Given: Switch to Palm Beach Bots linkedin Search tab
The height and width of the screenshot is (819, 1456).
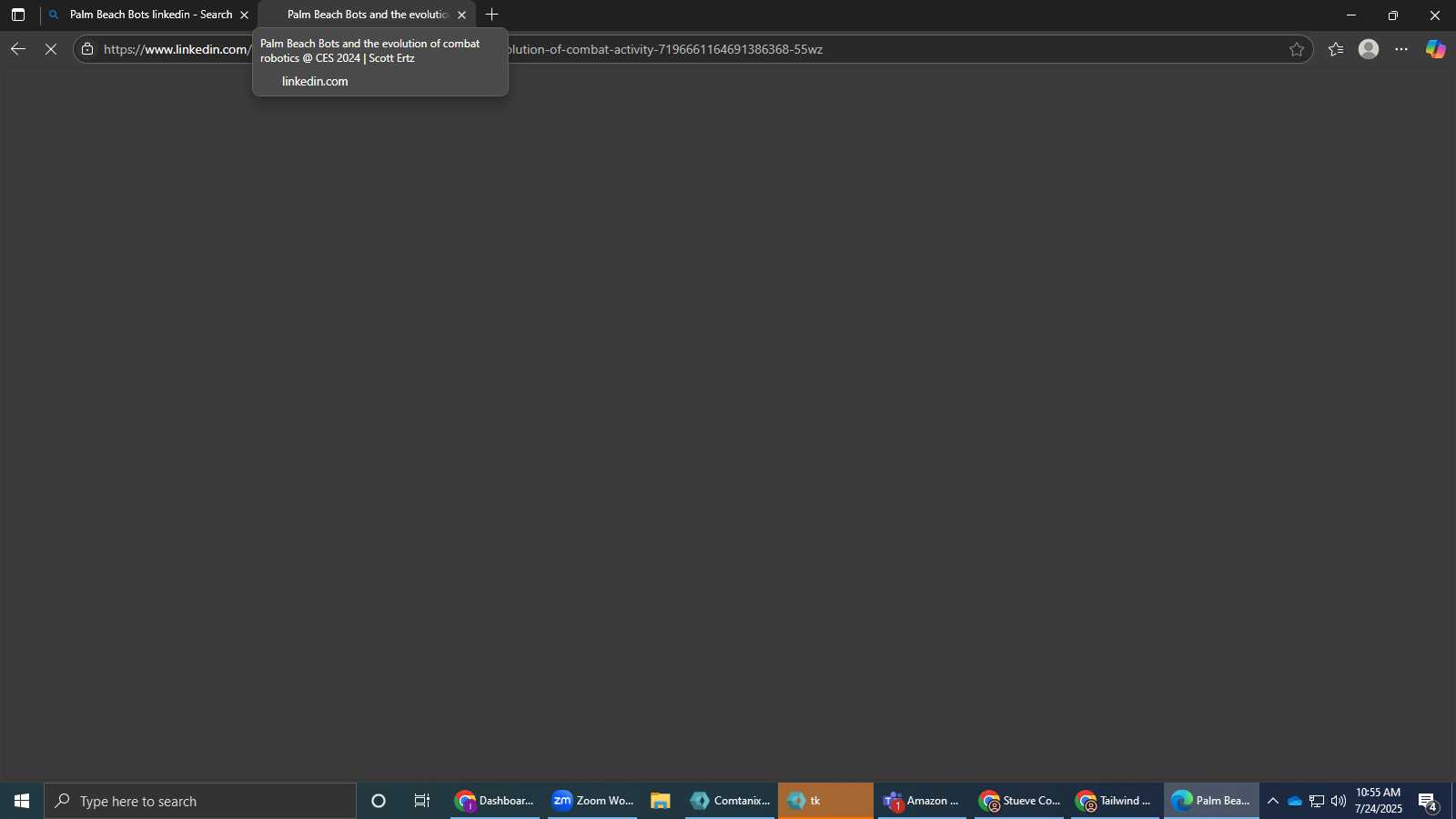Looking at the screenshot, I should click(149, 15).
